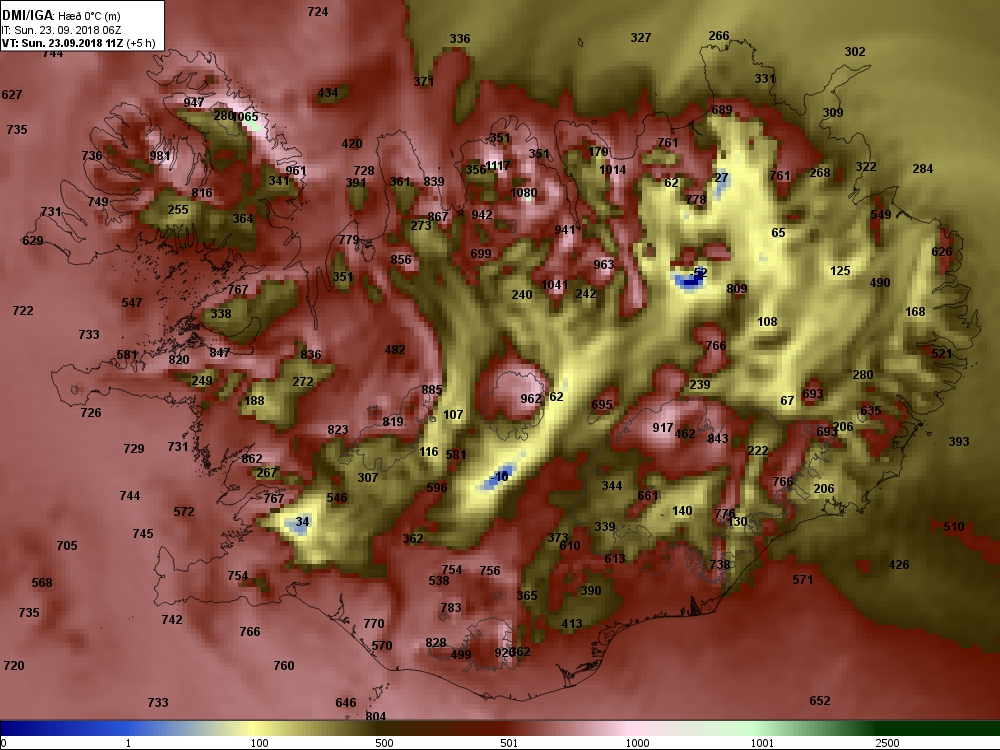Click the legend label 1000

click(638, 743)
